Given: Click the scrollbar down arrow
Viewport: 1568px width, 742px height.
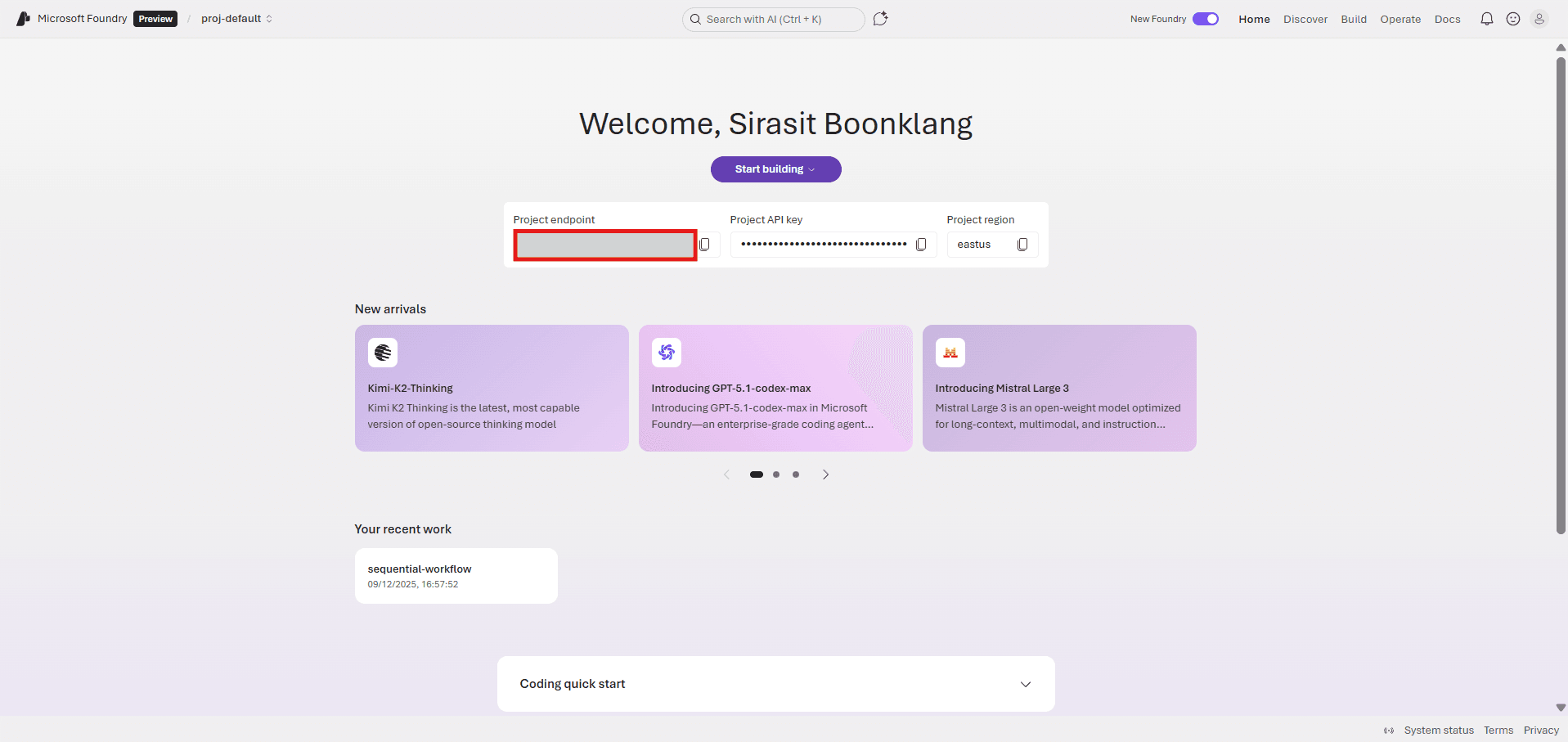Looking at the screenshot, I should tap(1561, 708).
